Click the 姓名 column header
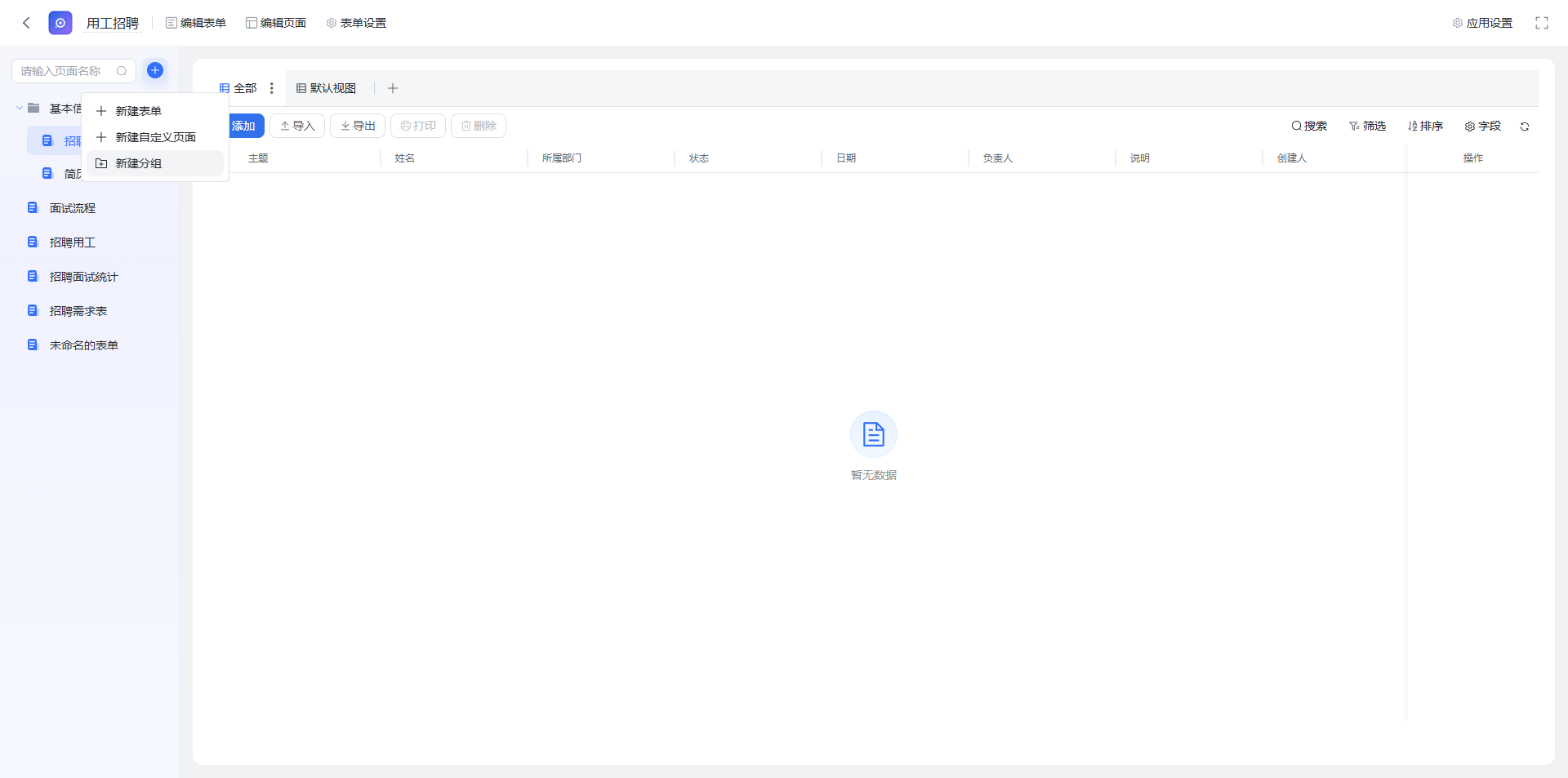Image resolution: width=1568 pixels, height=778 pixels. (x=405, y=158)
